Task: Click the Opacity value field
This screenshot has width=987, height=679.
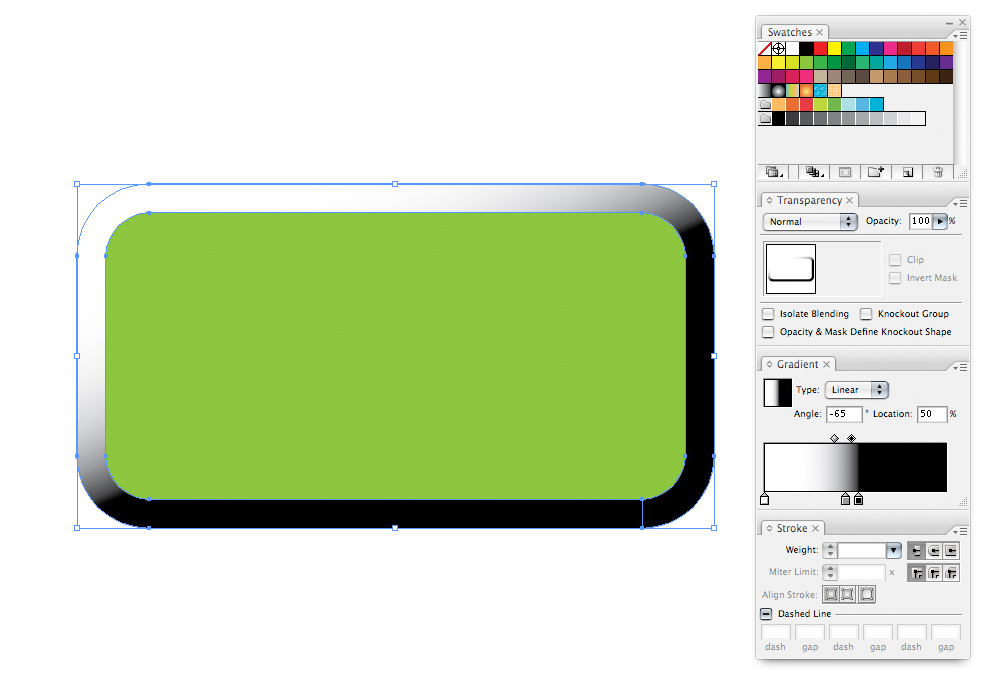Action: pos(920,221)
